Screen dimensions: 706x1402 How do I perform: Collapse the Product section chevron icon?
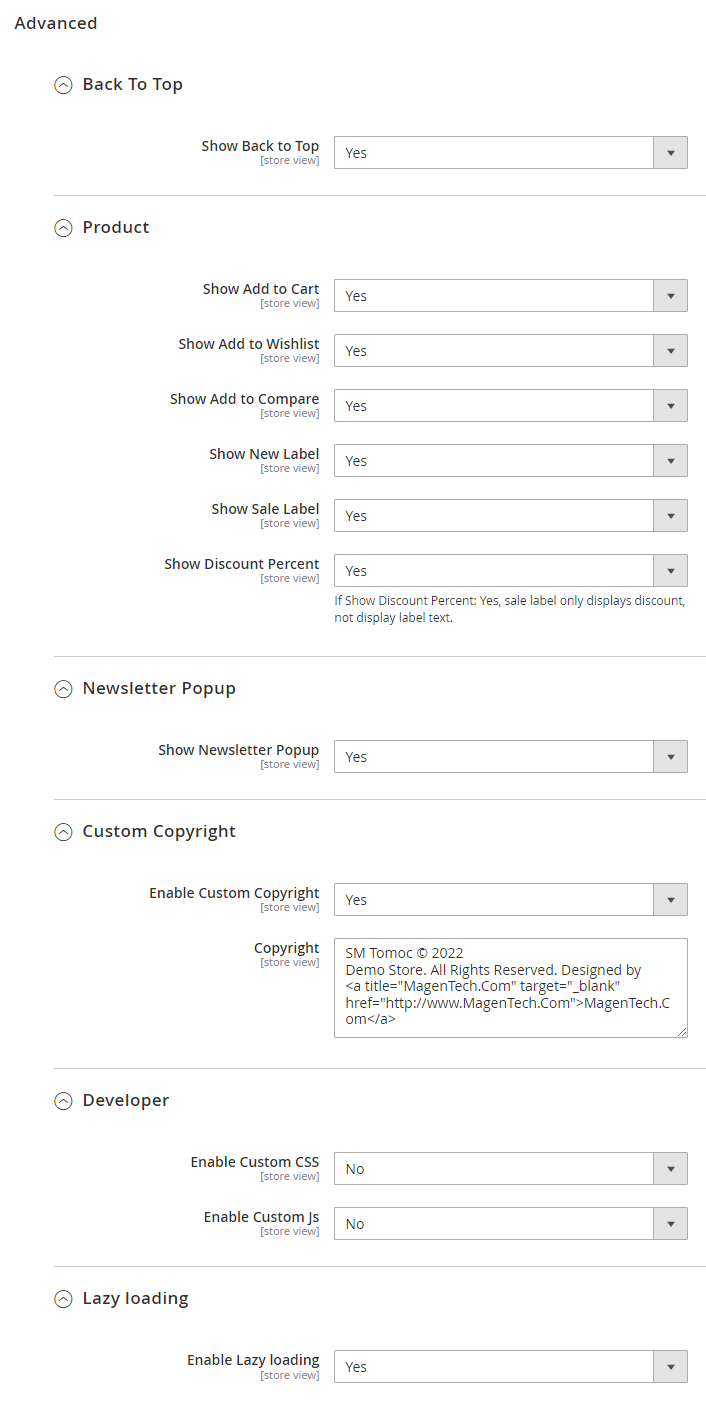(x=63, y=228)
